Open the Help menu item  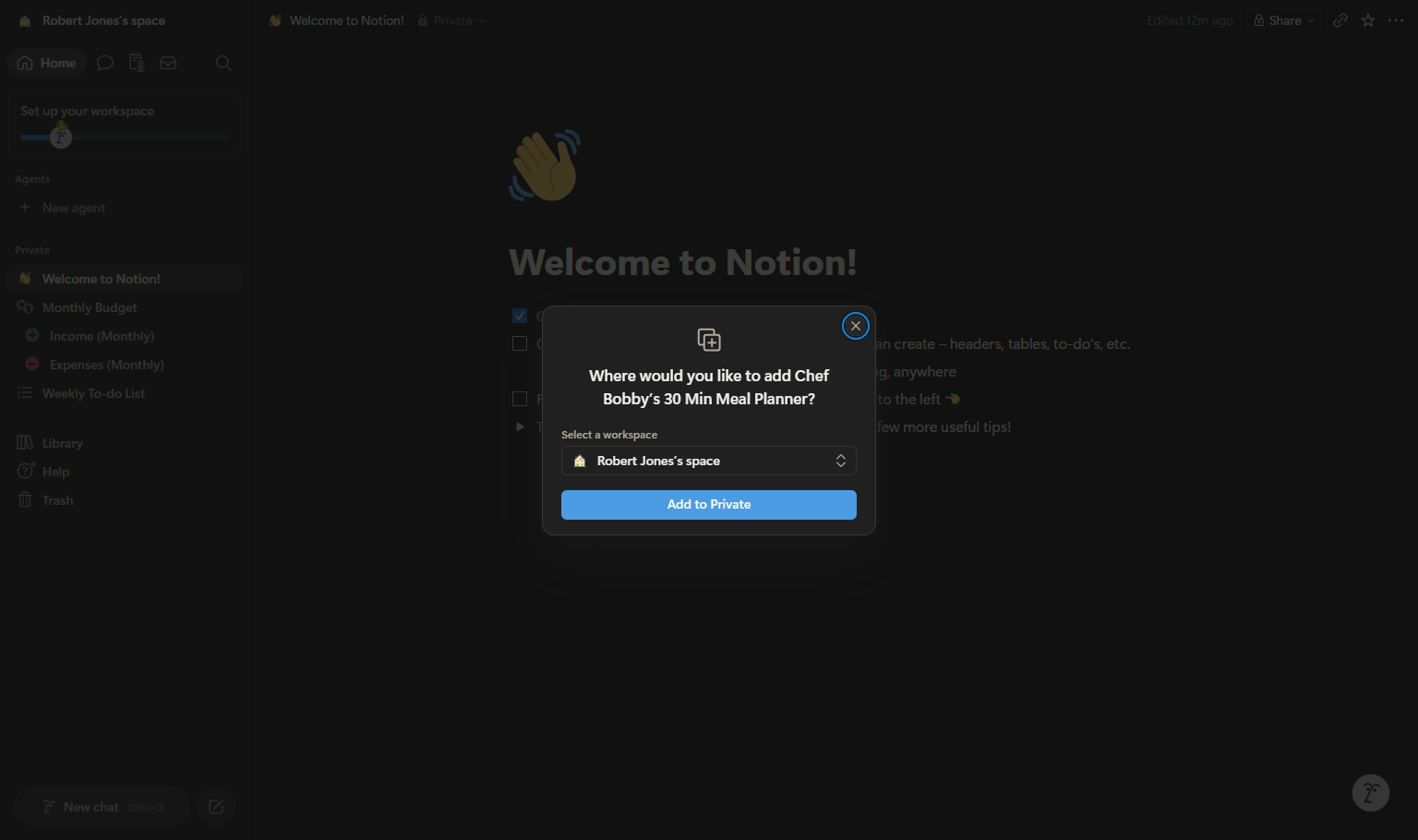point(124,472)
